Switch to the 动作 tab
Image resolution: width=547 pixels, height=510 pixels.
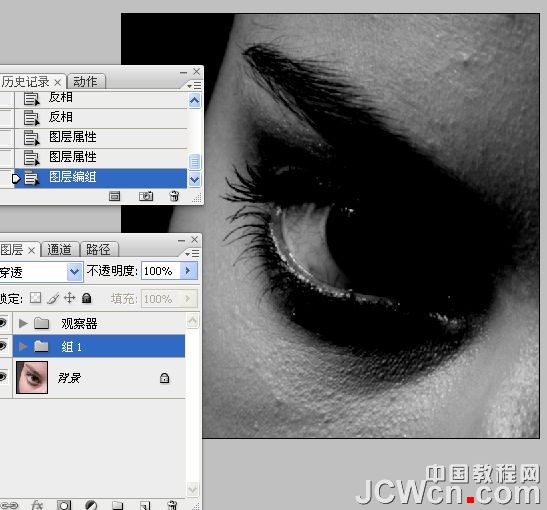85,82
